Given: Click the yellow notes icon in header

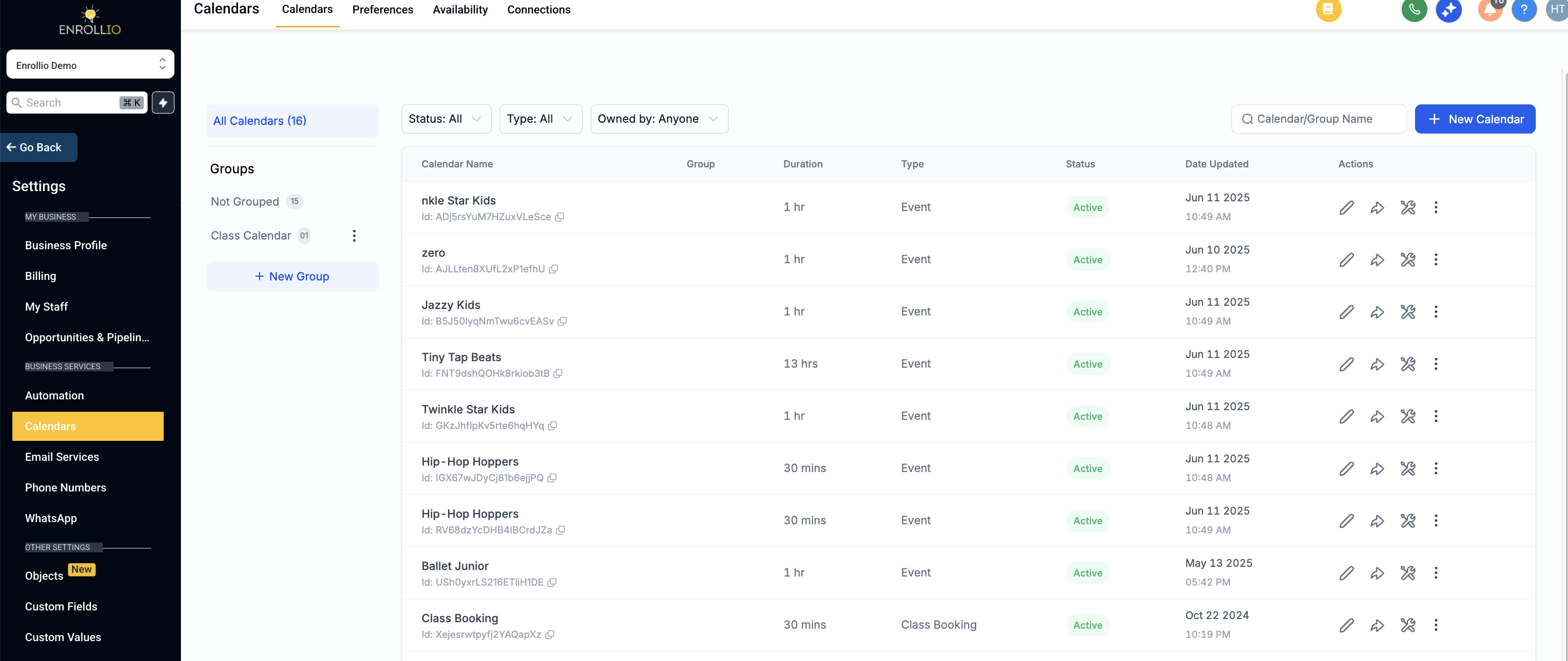Looking at the screenshot, I should point(1328,10).
